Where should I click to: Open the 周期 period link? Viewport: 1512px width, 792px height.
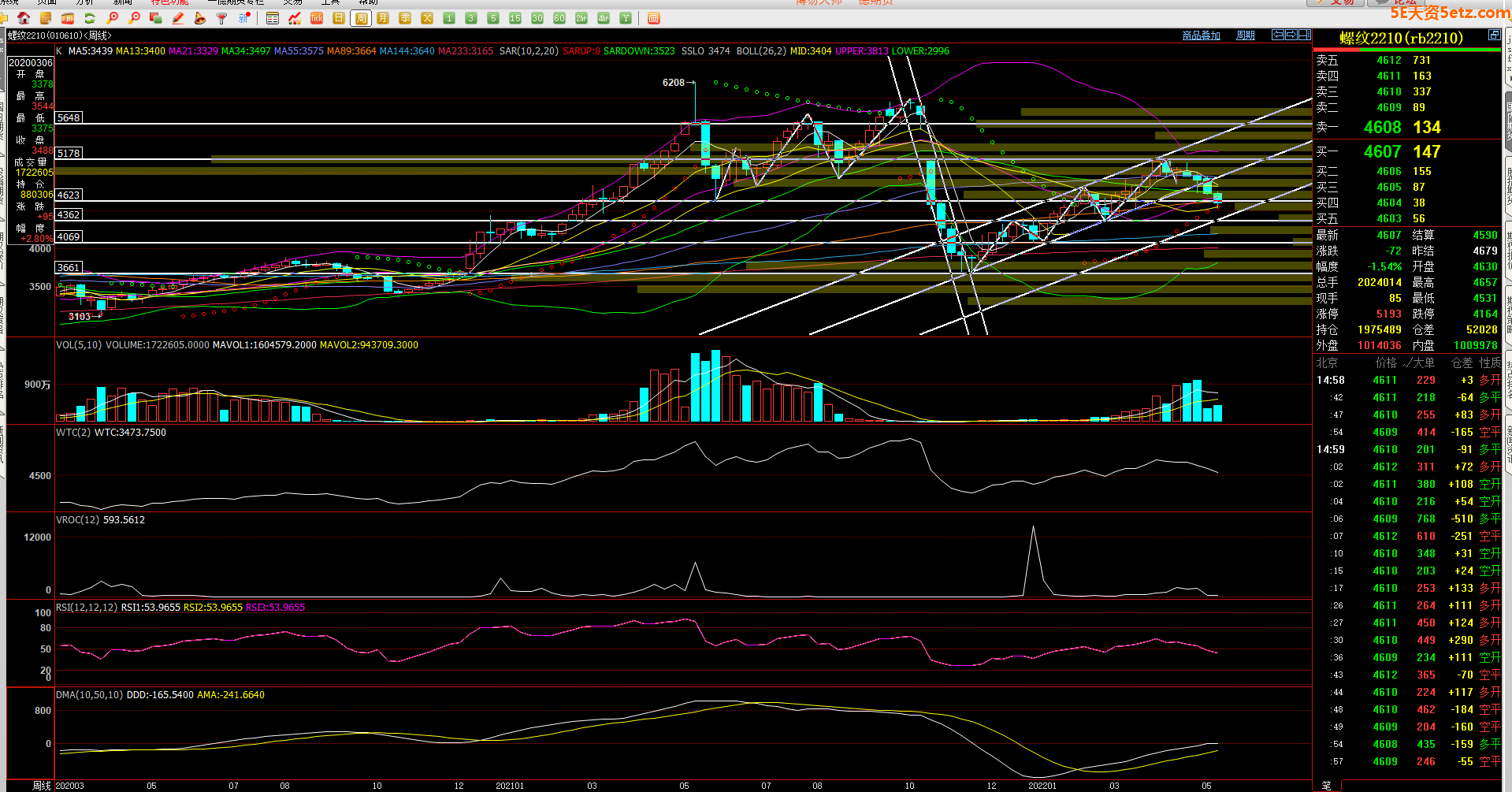[1246, 35]
